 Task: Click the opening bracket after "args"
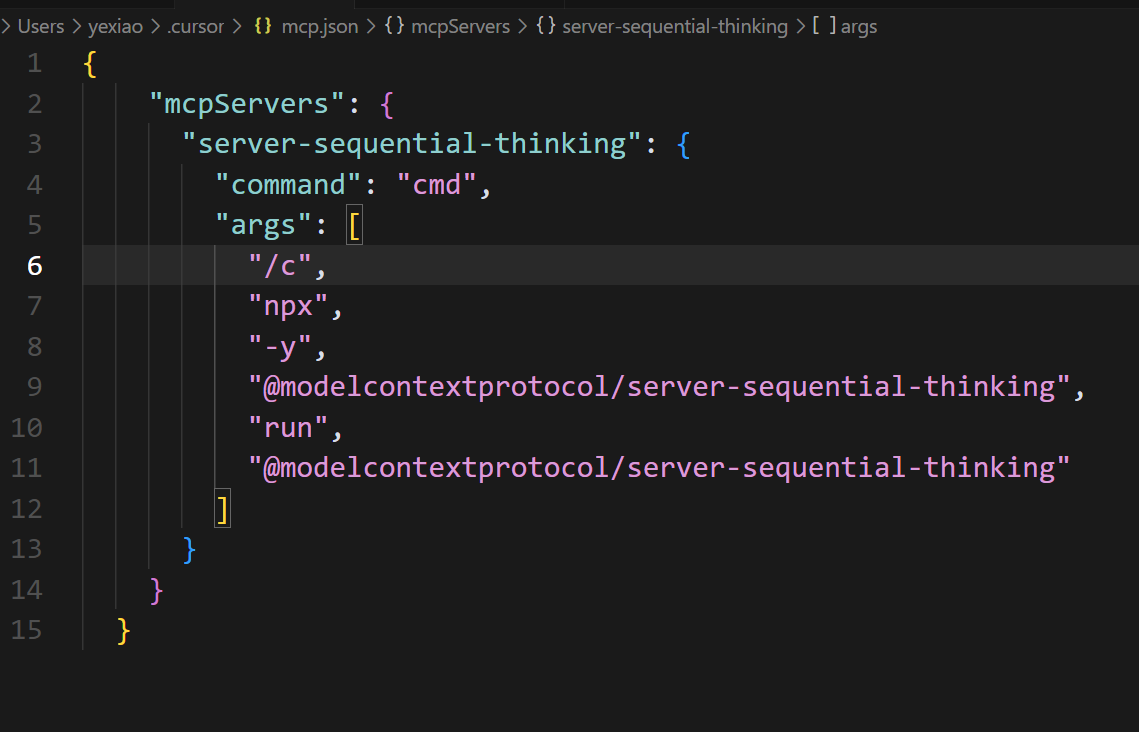pos(354,225)
